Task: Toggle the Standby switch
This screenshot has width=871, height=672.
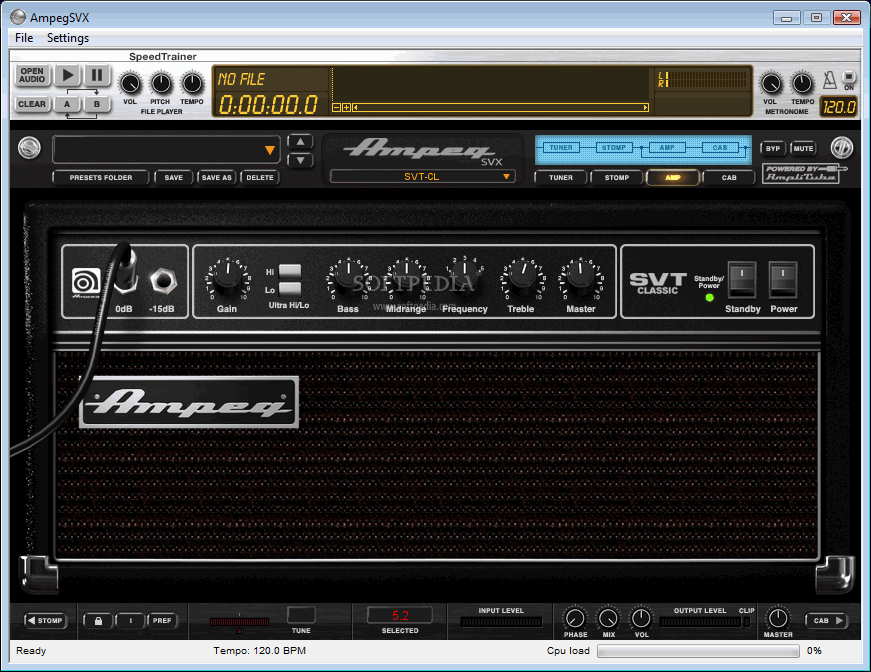Action: pyautogui.click(x=742, y=280)
